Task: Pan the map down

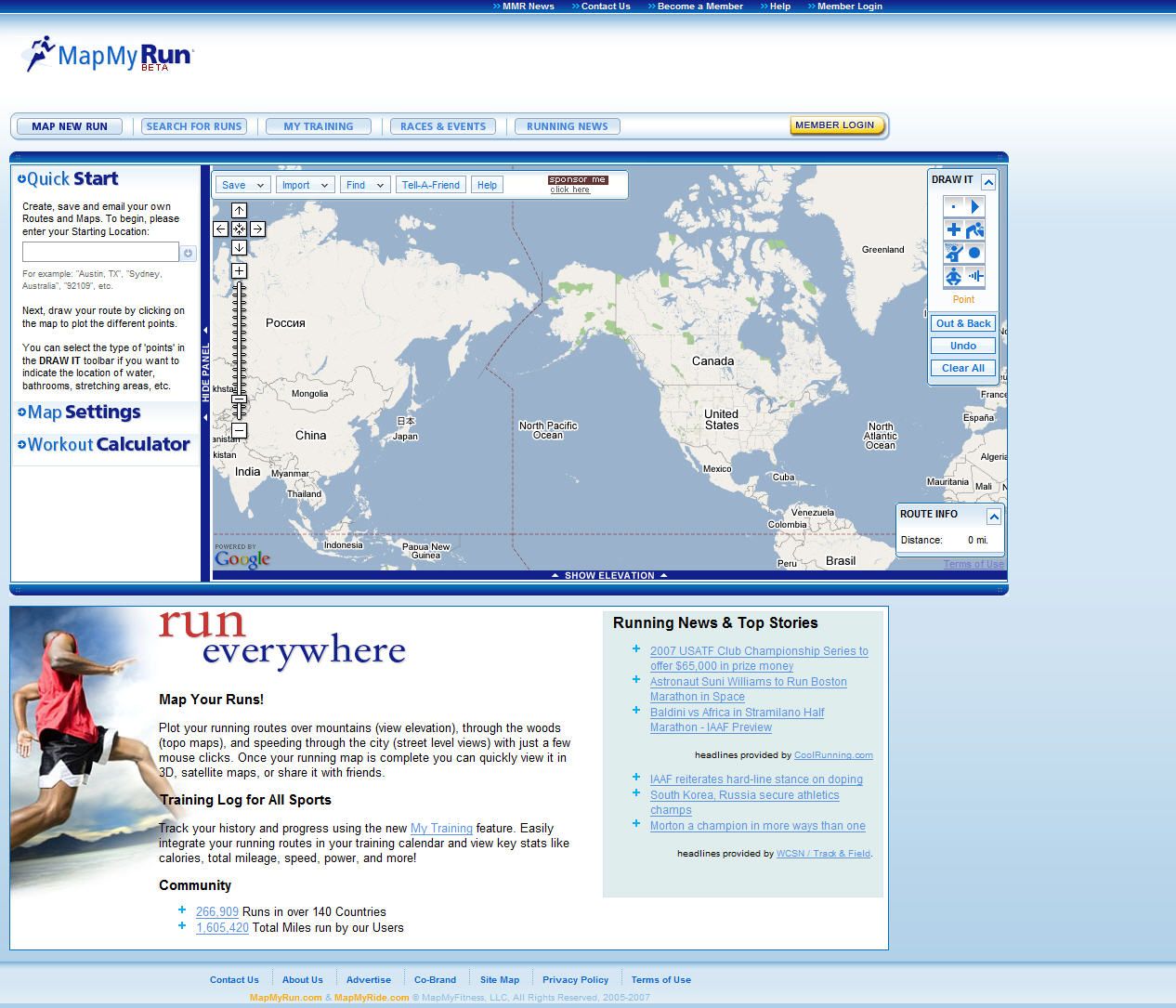Action: coord(239,247)
